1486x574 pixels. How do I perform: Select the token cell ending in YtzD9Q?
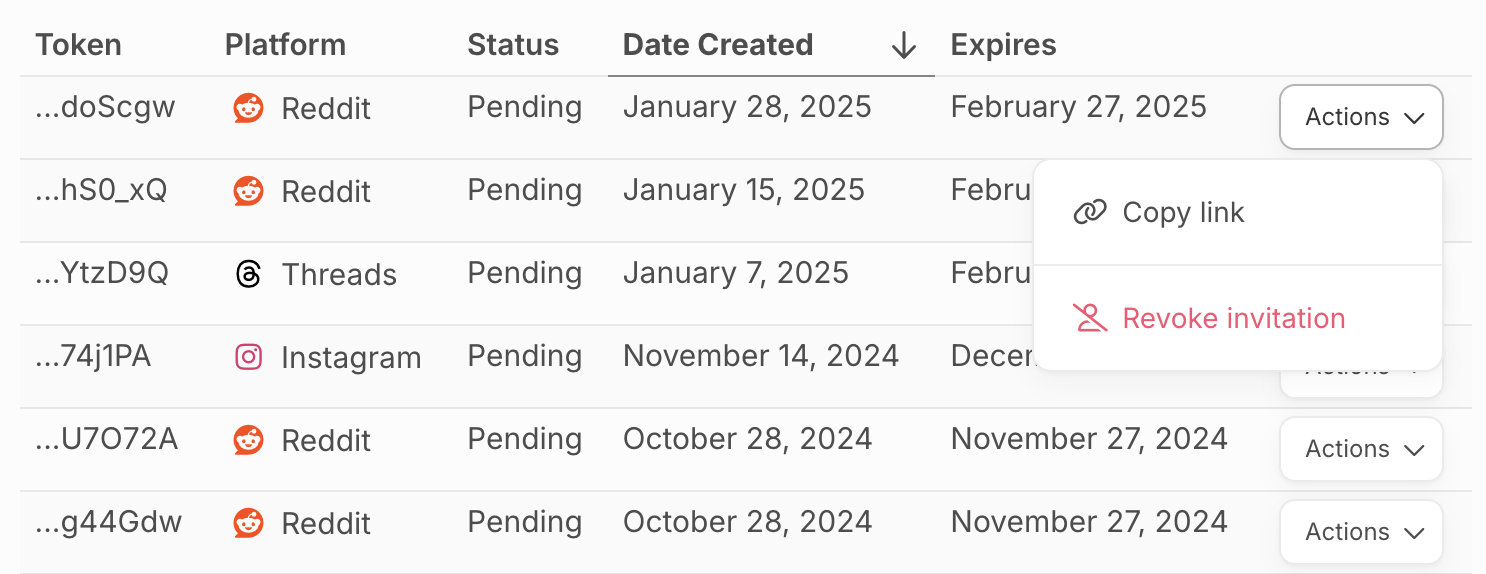[x=102, y=274]
